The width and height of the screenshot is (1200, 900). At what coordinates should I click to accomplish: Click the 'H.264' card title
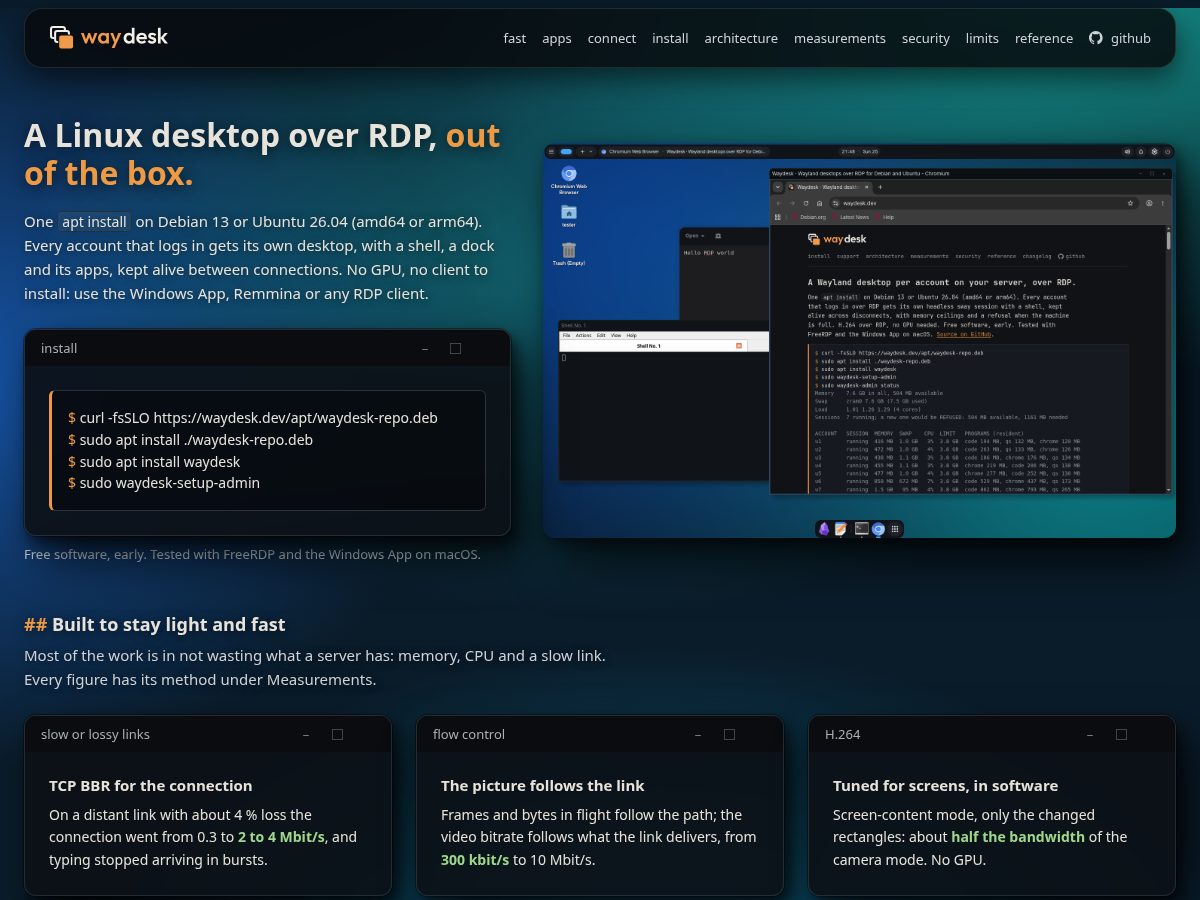tap(842, 735)
